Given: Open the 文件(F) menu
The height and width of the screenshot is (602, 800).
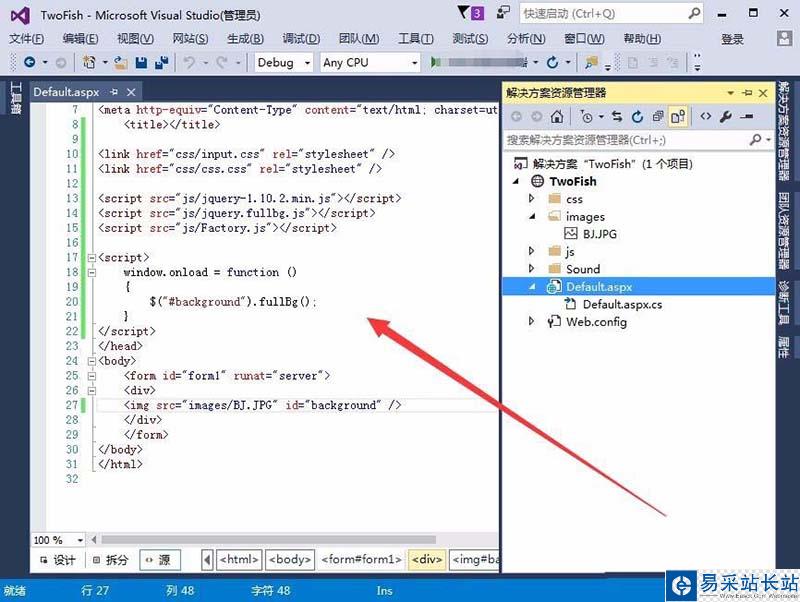Looking at the screenshot, I should 27,39.
